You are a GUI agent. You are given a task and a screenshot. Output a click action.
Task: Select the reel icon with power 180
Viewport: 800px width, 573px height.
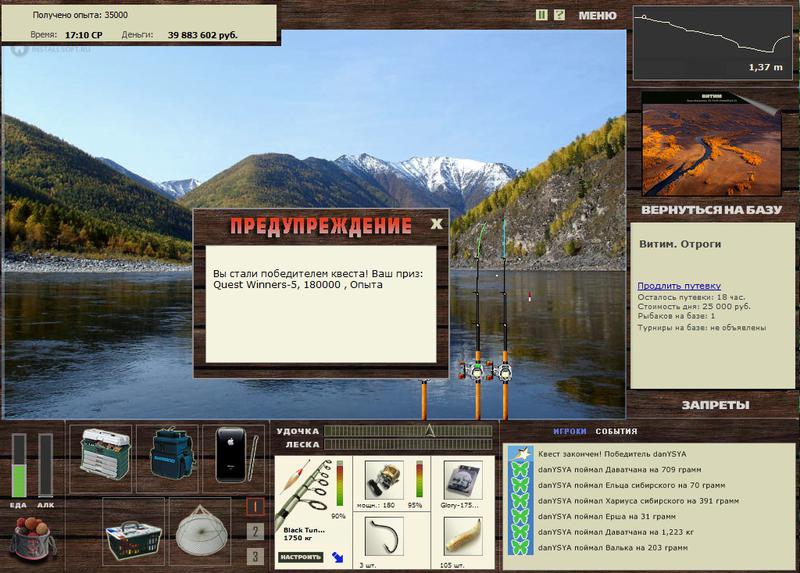tap(384, 480)
